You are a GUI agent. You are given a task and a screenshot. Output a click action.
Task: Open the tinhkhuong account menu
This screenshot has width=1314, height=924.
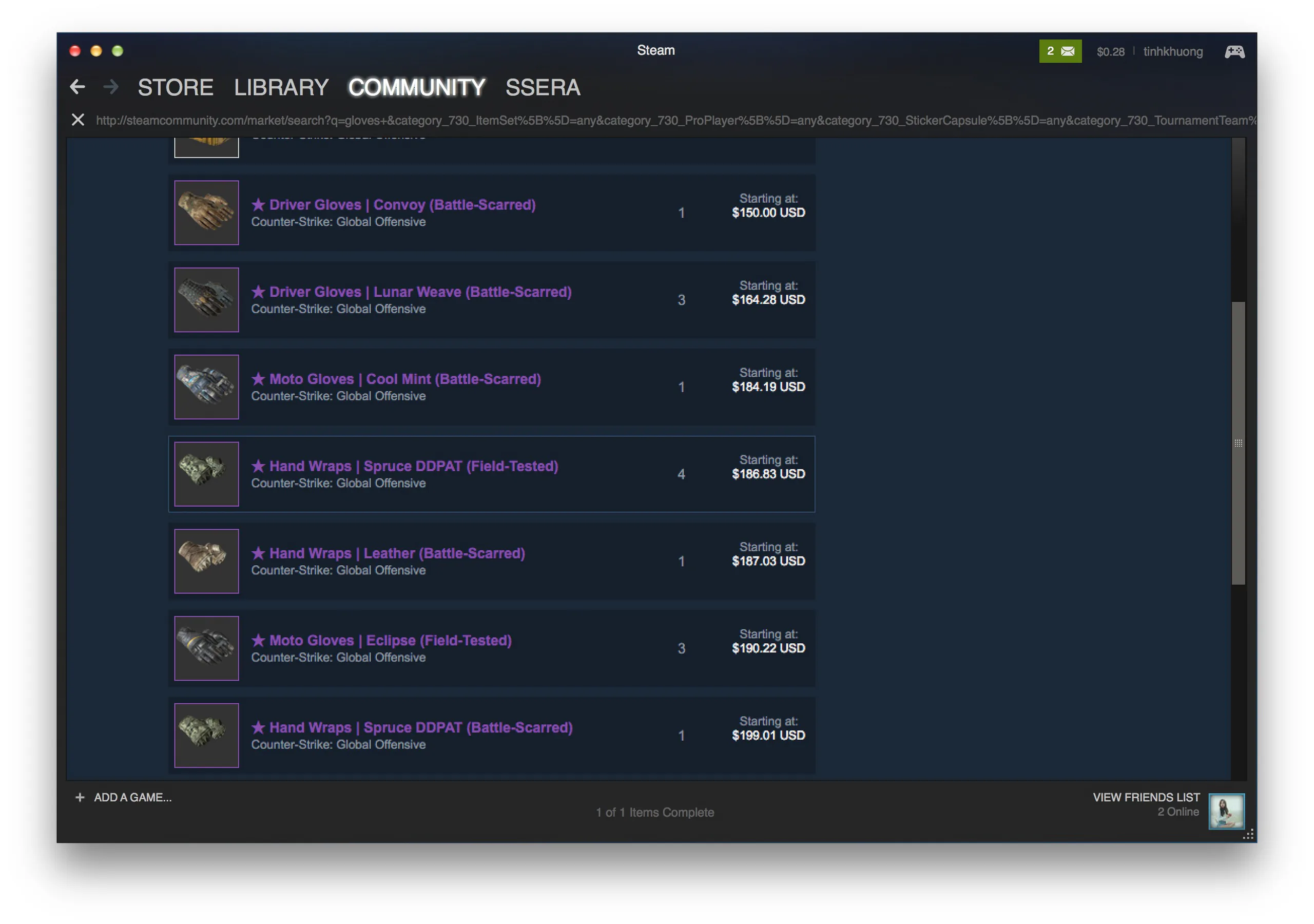click(x=1173, y=51)
